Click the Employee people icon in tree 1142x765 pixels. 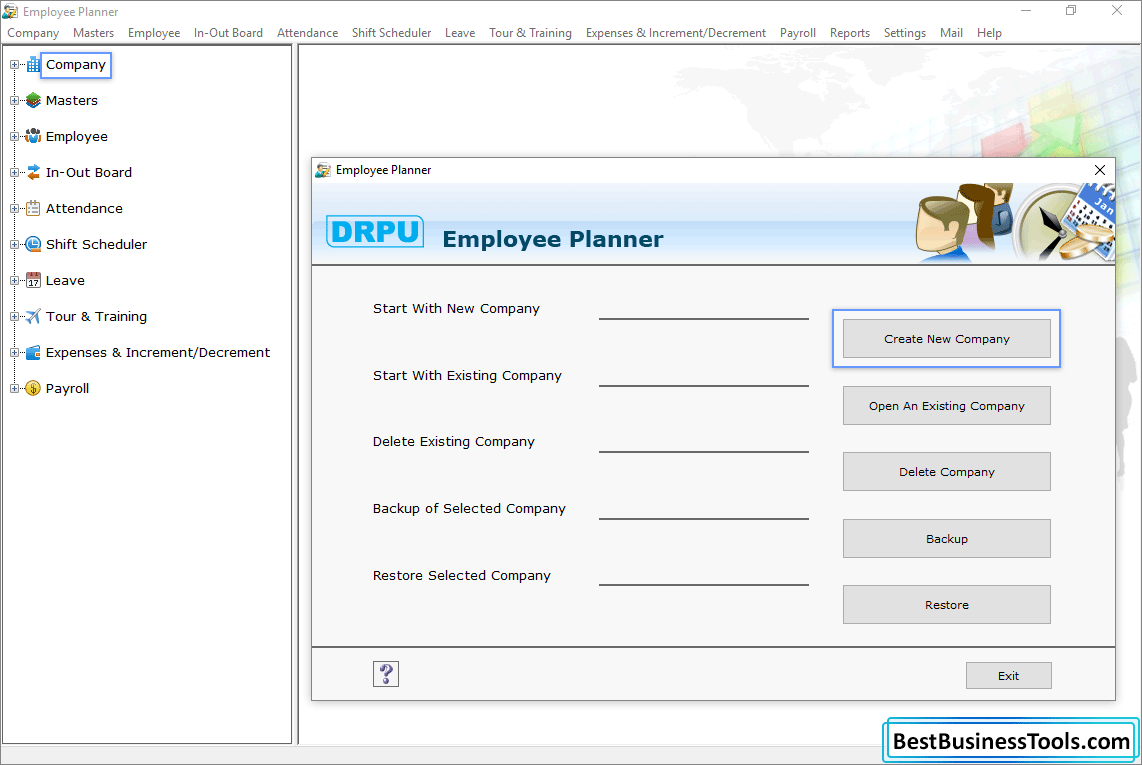tap(34, 136)
